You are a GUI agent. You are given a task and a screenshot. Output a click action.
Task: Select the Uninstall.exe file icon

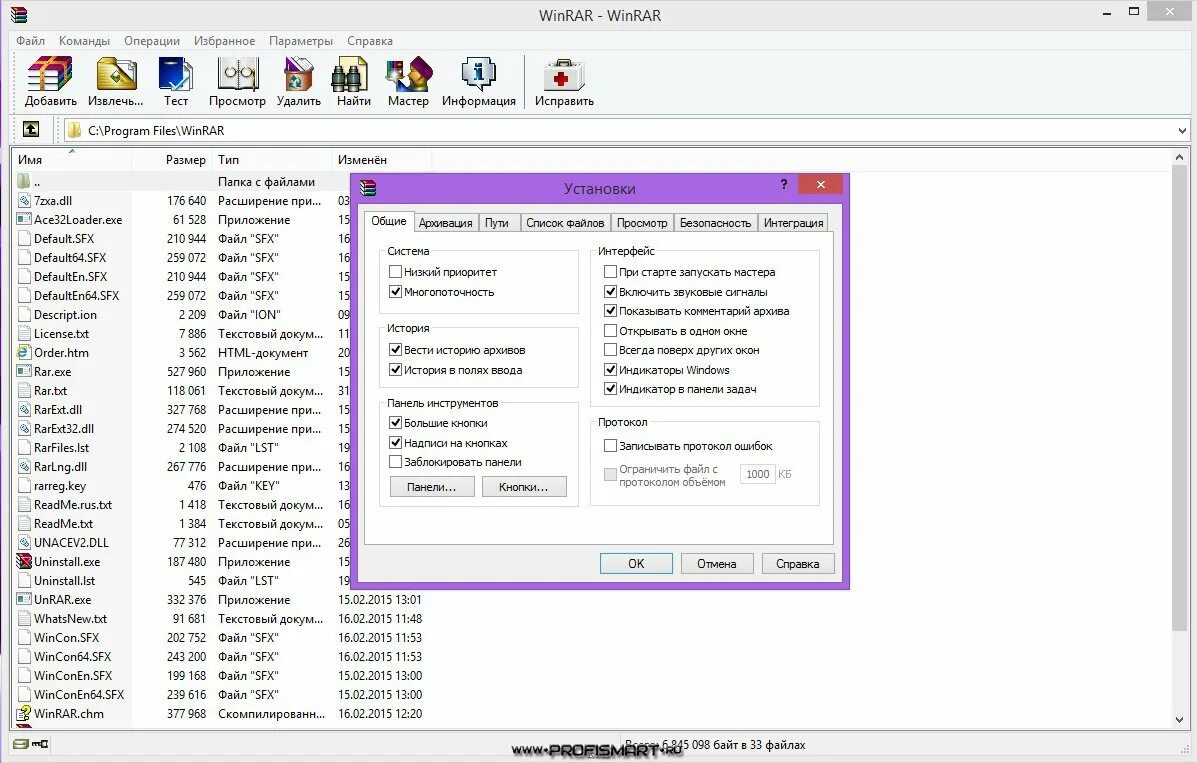tap(24, 561)
